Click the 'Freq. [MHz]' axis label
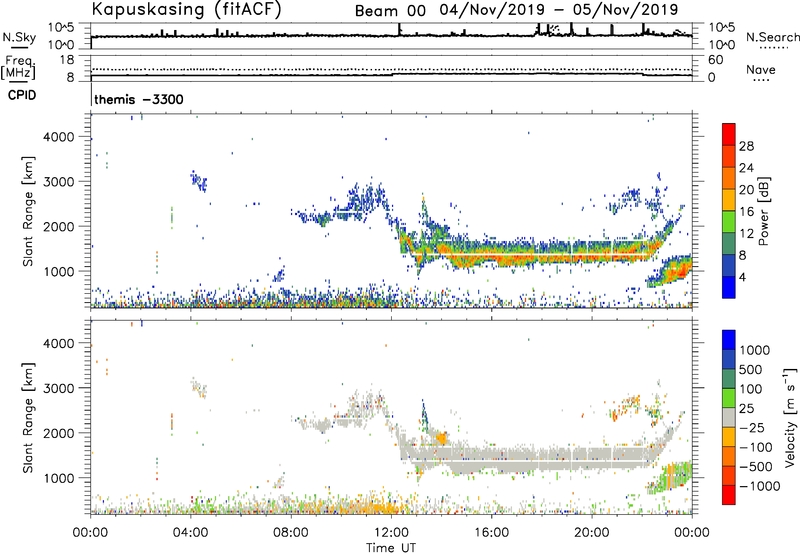 pyautogui.click(x=18, y=68)
